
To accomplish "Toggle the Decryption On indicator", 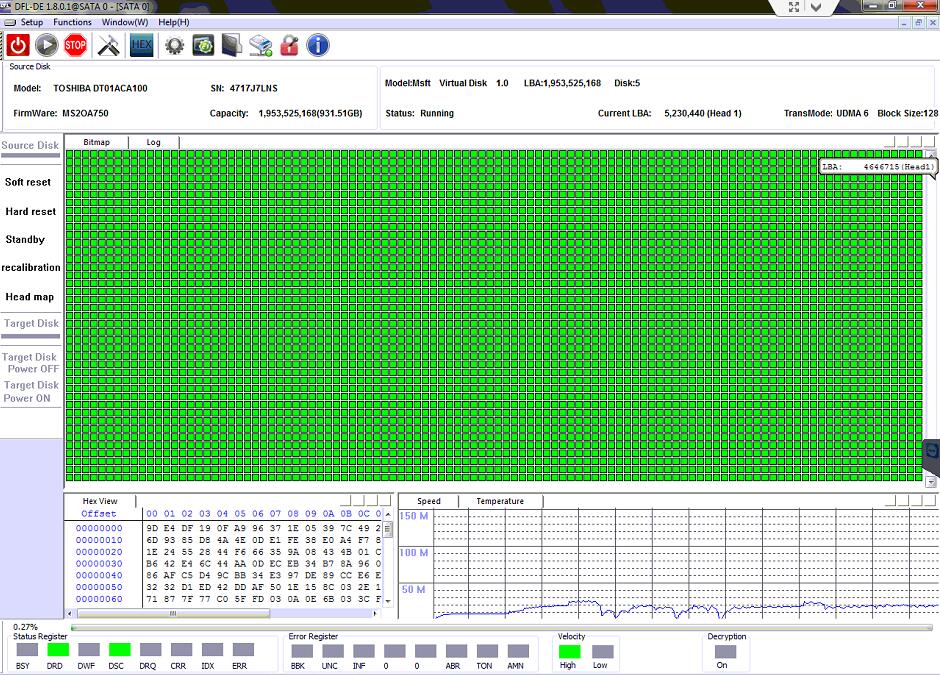I will [725, 651].
